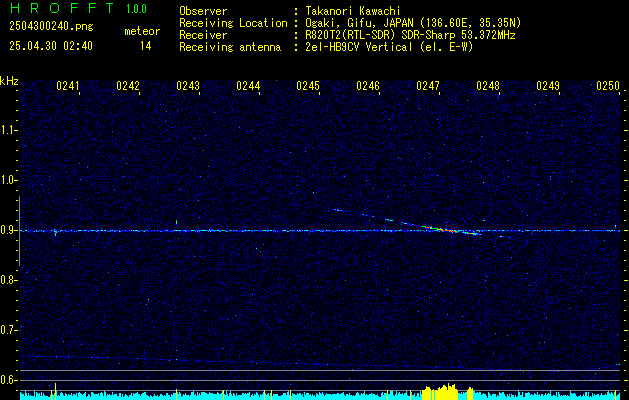Image resolution: width=629 pixels, height=400 pixels.
Task: Click the date stamp 25.04.30 02:40
Action: (x=51, y=46)
